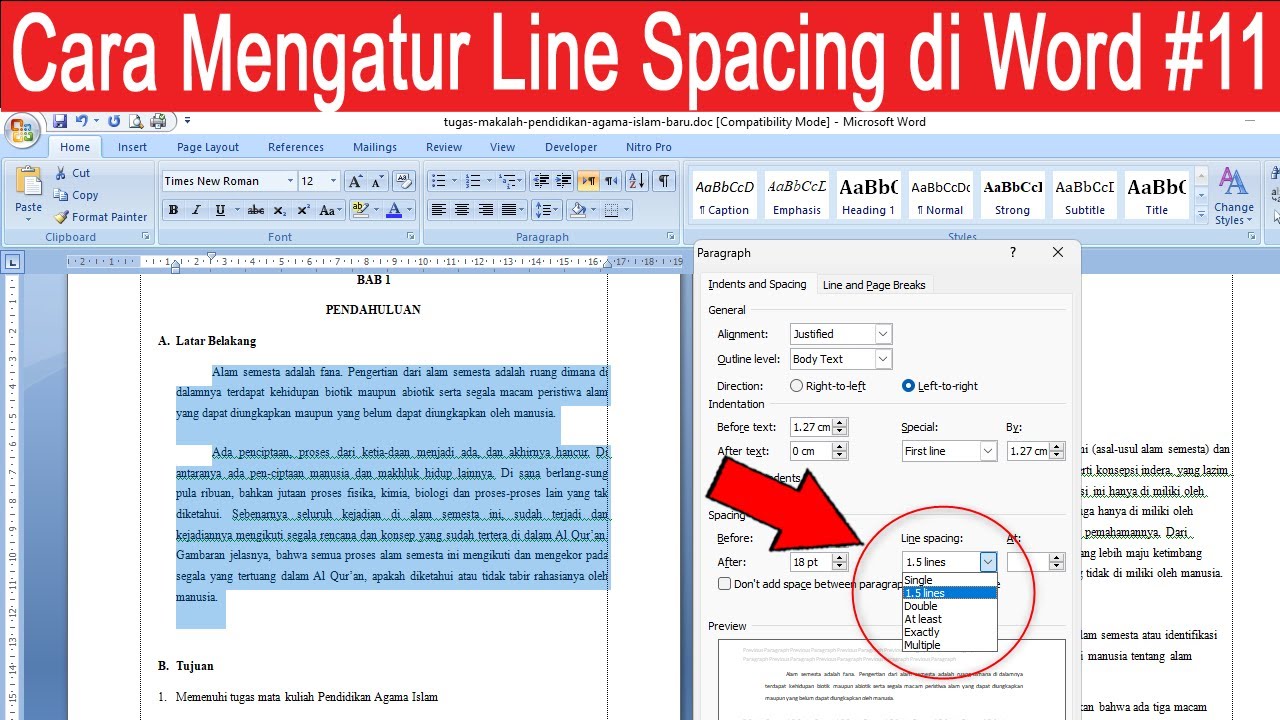Expand the Styles gallery More arrow

[1202, 214]
